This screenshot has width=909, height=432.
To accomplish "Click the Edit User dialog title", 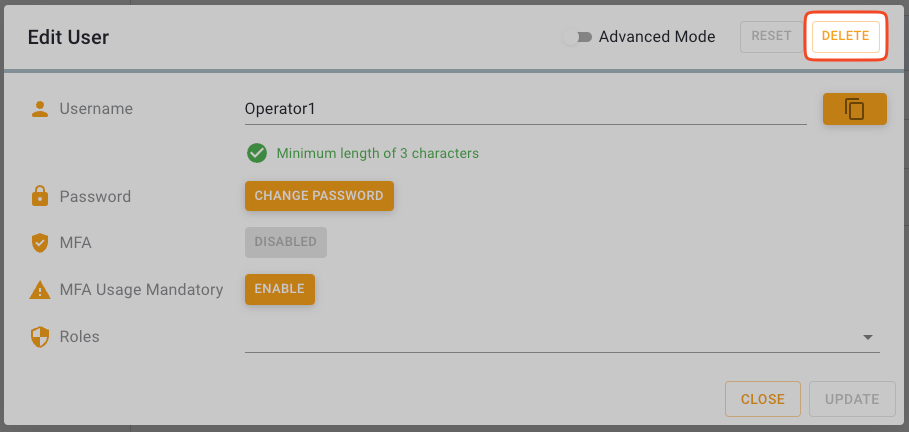I will [68, 38].
